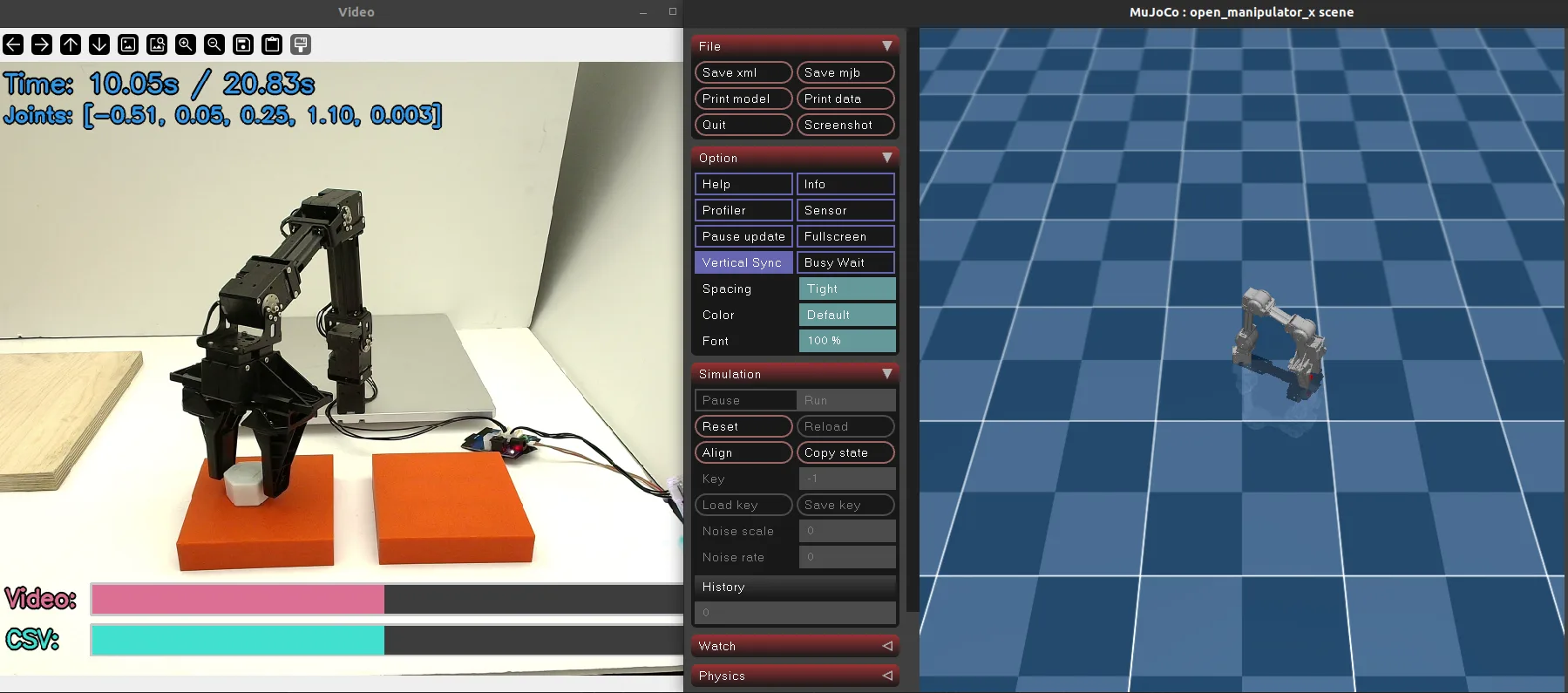The width and height of the screenshot is (1568, 693).
Task: Click the zoom in magnifier icon
Action: click(x=186, y=44)
